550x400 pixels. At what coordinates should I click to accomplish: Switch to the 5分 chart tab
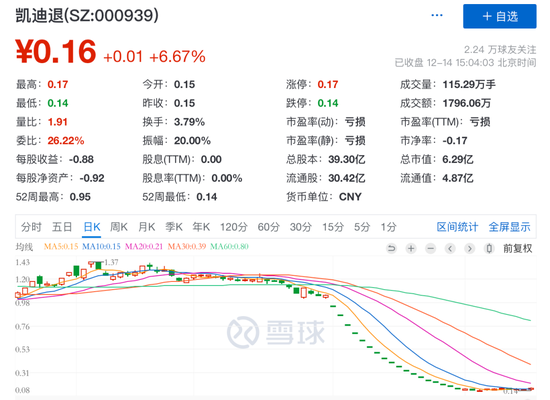pos(362,227)
